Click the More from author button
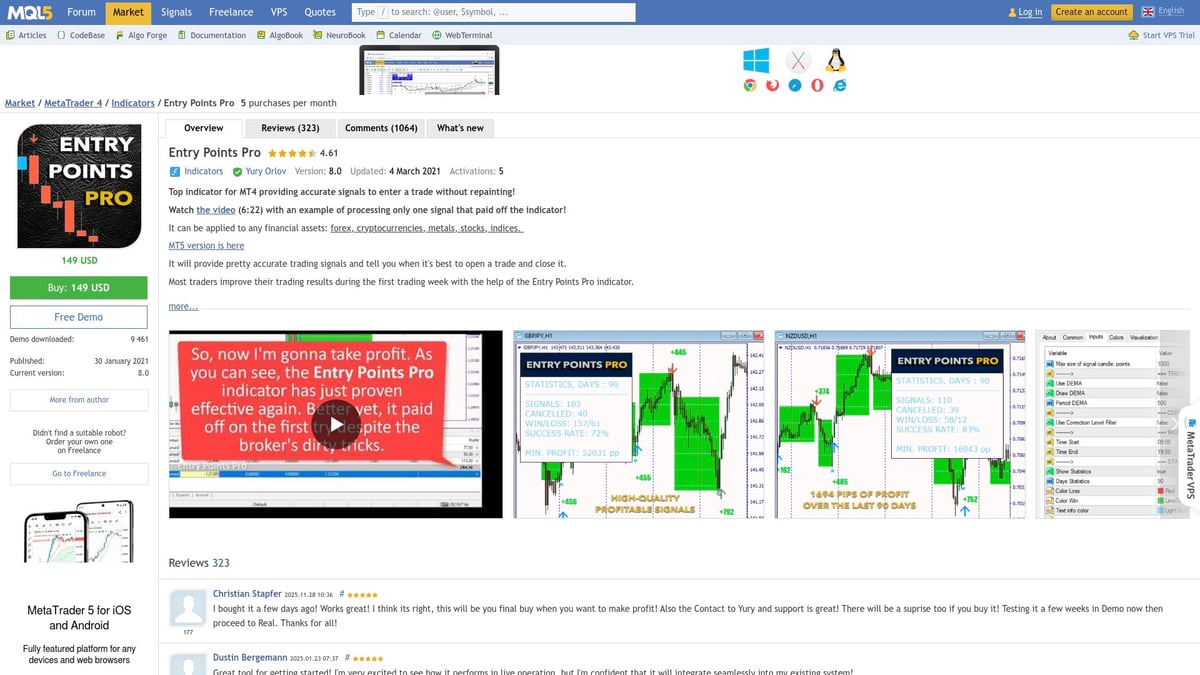Image resolution: width=1200 pixels, height=675 pixels. point(79,400)
